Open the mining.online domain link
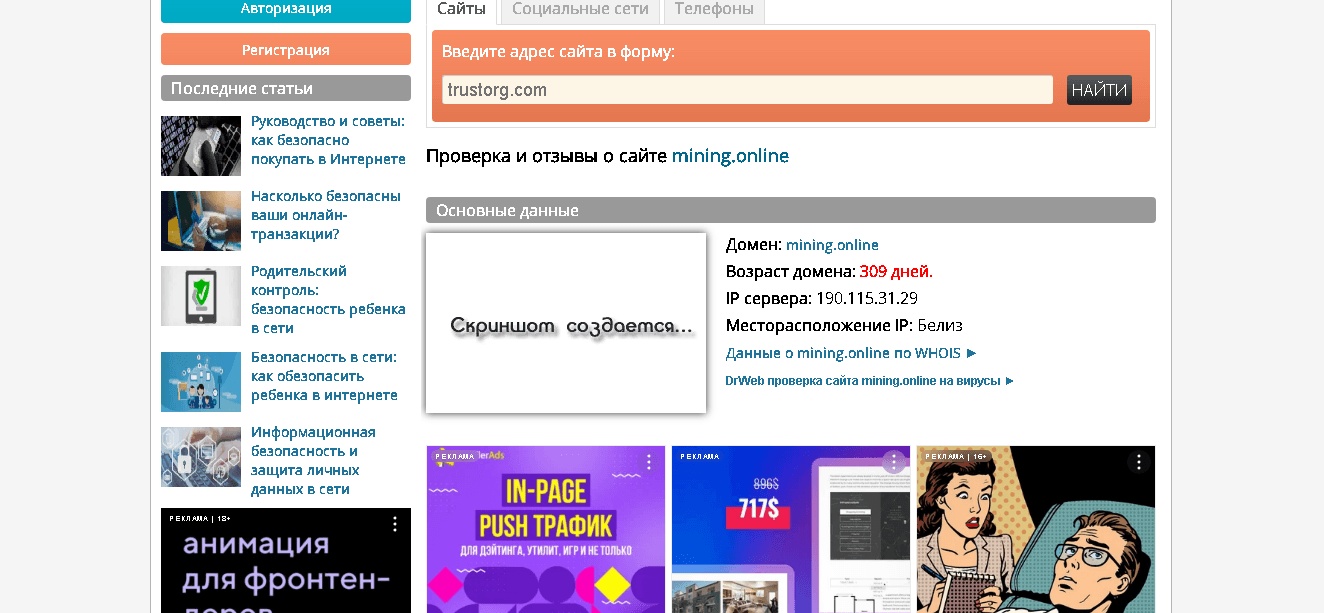Viewport: 1324px width, 613px height. pyautogui.click(x=831, y=244)
